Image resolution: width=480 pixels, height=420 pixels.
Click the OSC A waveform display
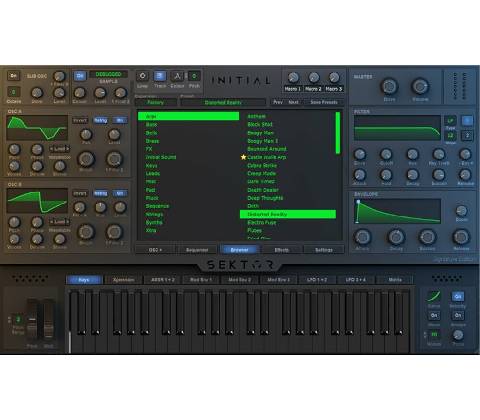pyautogui.click(x=37, y=128)
